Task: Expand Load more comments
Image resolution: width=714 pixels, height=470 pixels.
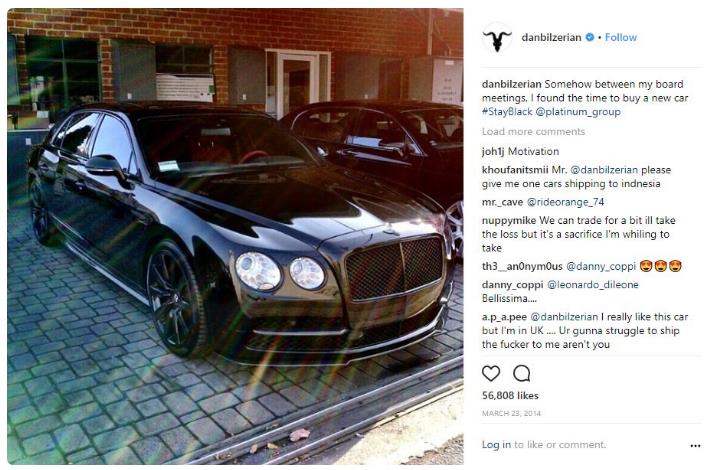Action: pyautogui.click(x=533, y=132)
